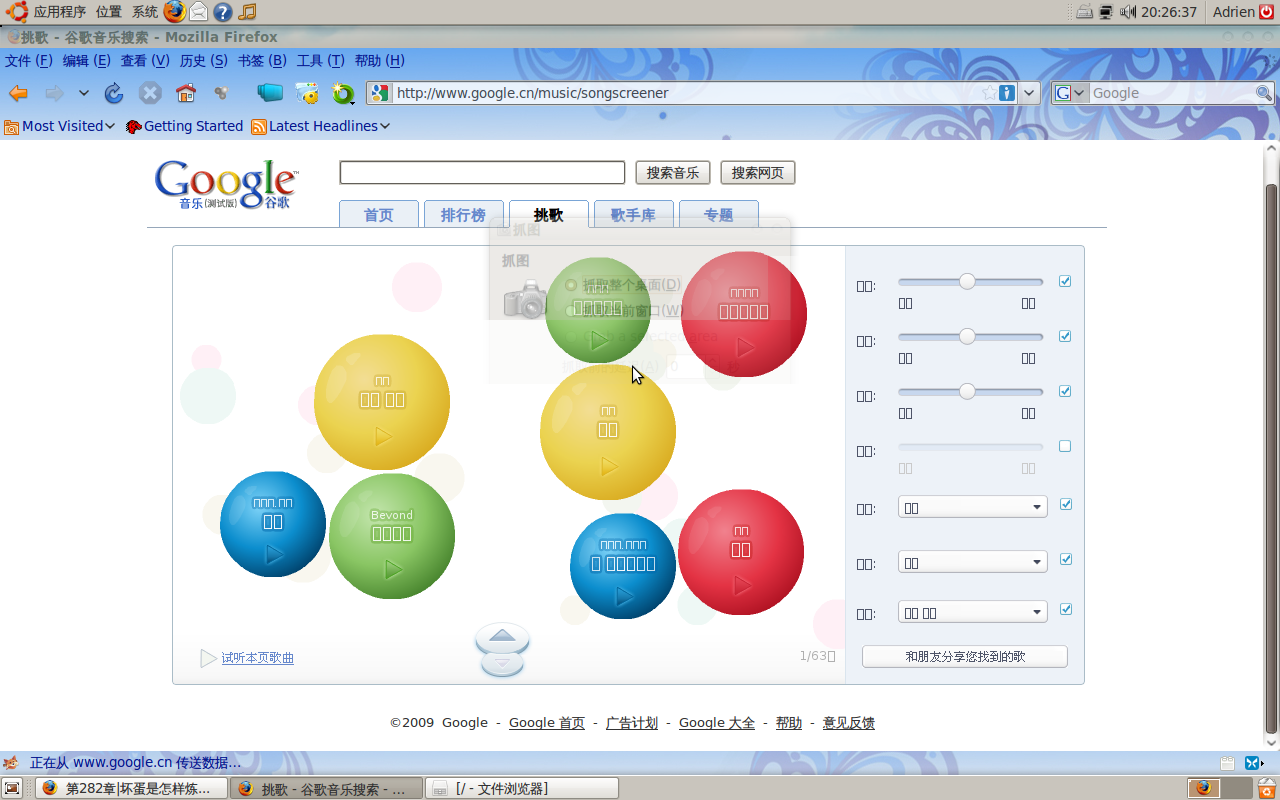Toggle the checkbox beside the second dropdown filter
The width and height of the screenshot is (1280, 800).
tap(1065, 559)
